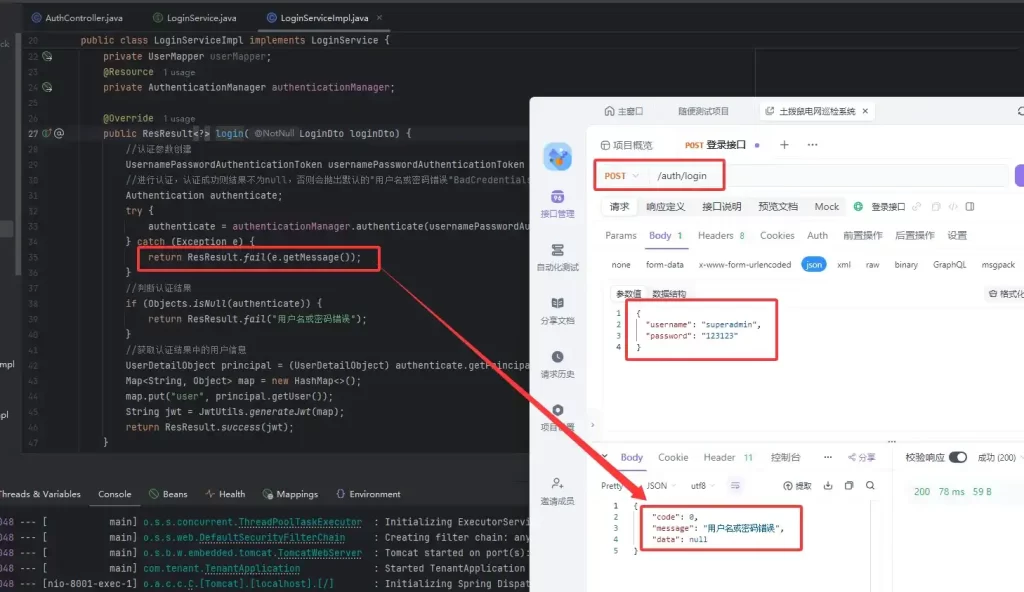Click the 提取 button in response toolbar

pos(797,485)
